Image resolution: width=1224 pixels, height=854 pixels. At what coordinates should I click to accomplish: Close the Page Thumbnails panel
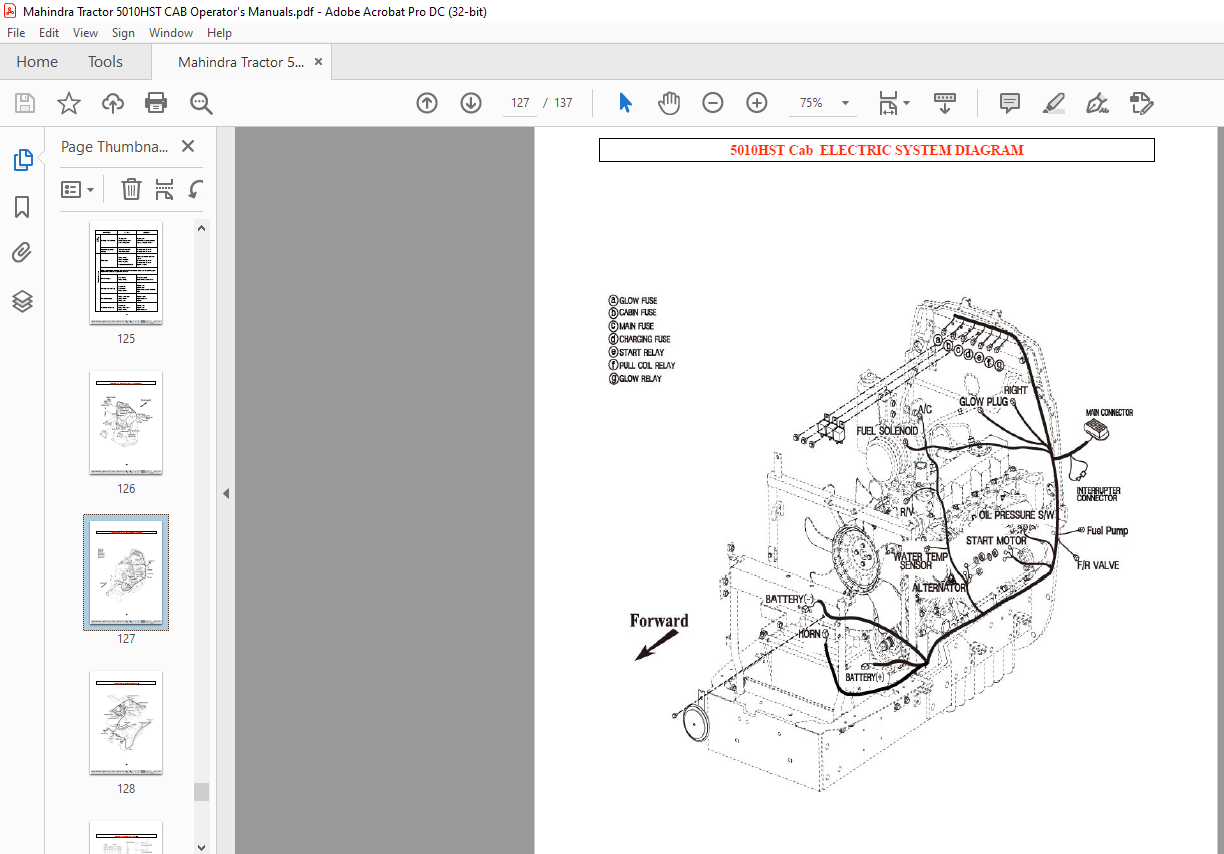click(x=188, y=146)
